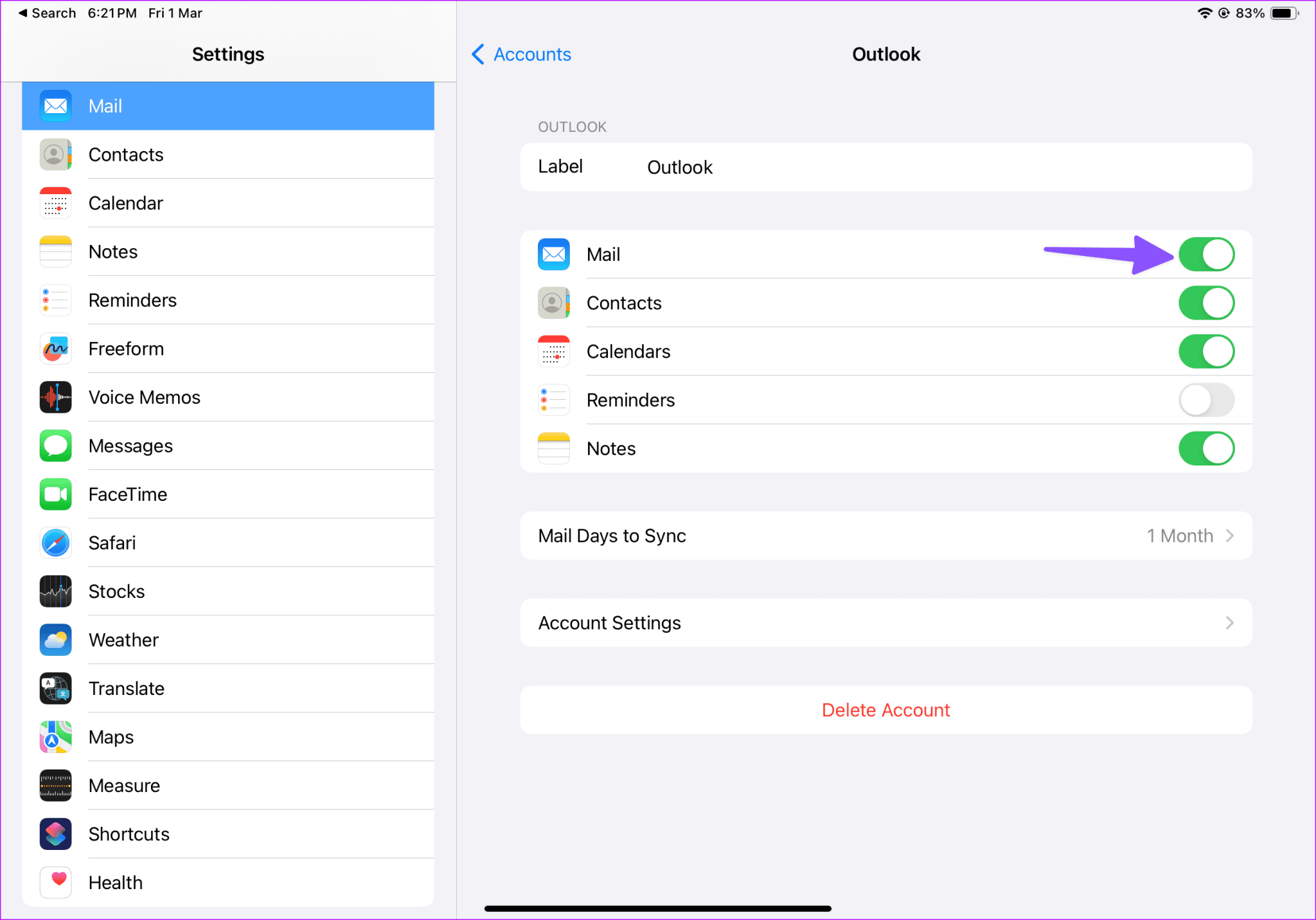
Task: Turn off the Notes sync toggle
Action: [1206, 448]
